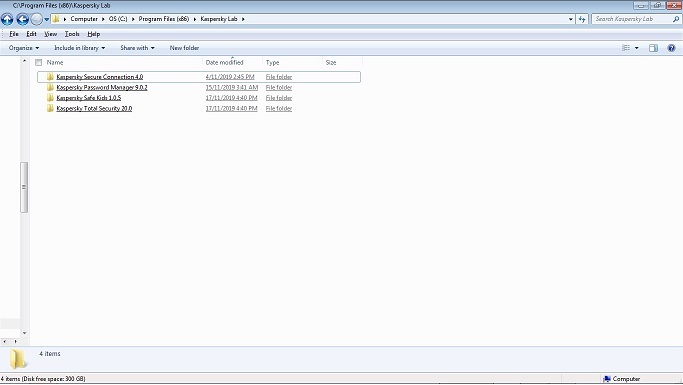Expand arrow after Computer breadcrumb

(104, 19)
